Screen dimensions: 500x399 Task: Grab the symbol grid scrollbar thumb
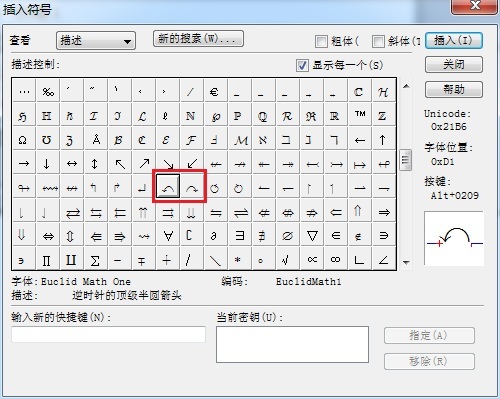[x=405, y=160]
